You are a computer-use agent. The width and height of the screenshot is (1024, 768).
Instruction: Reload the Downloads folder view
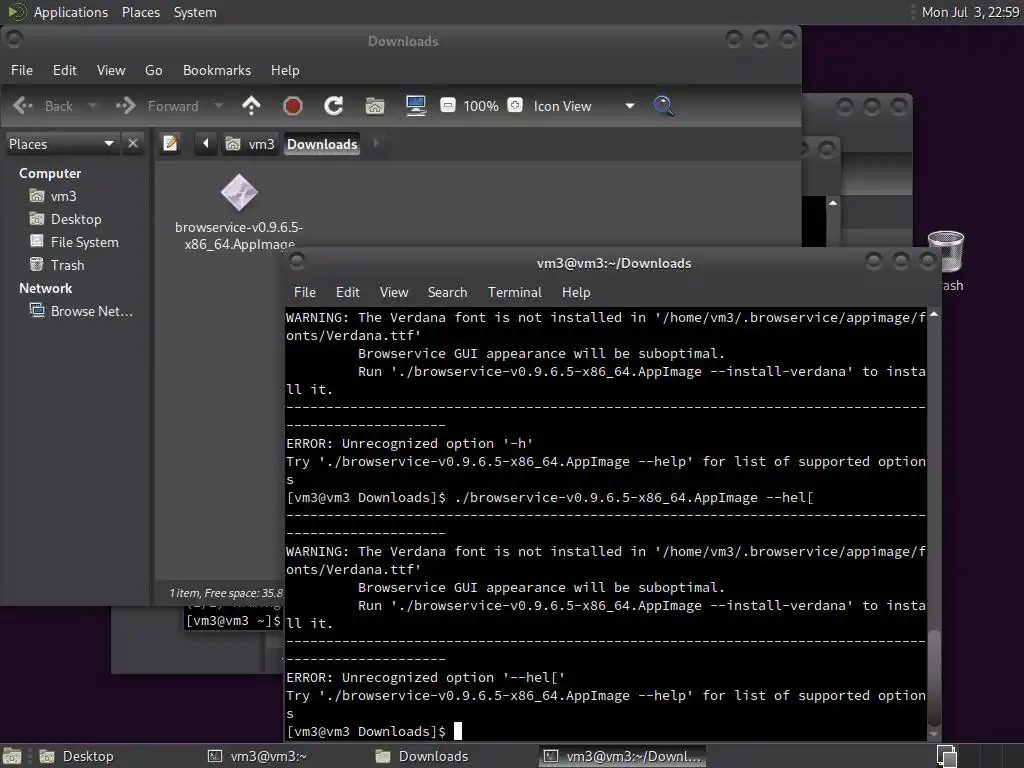[334, 106]
